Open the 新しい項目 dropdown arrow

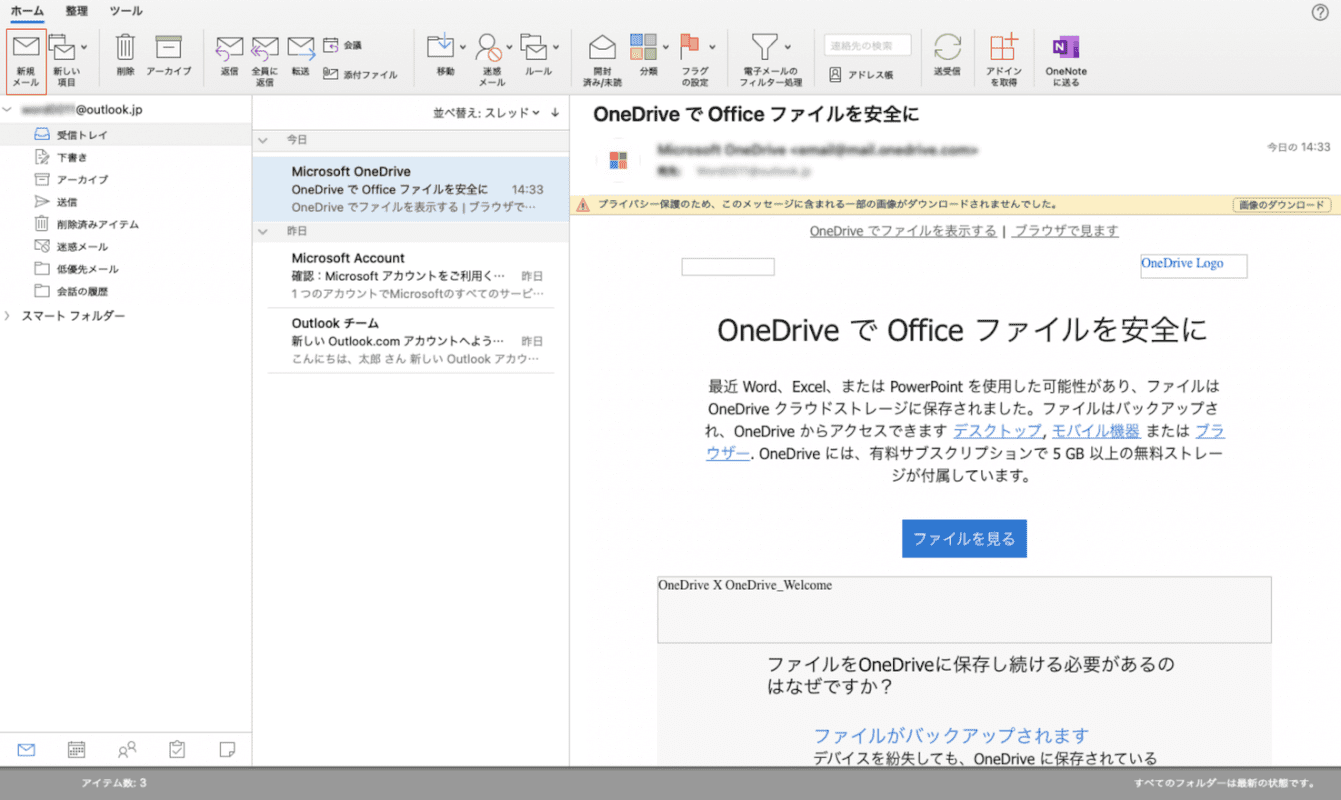click(84, 47)
